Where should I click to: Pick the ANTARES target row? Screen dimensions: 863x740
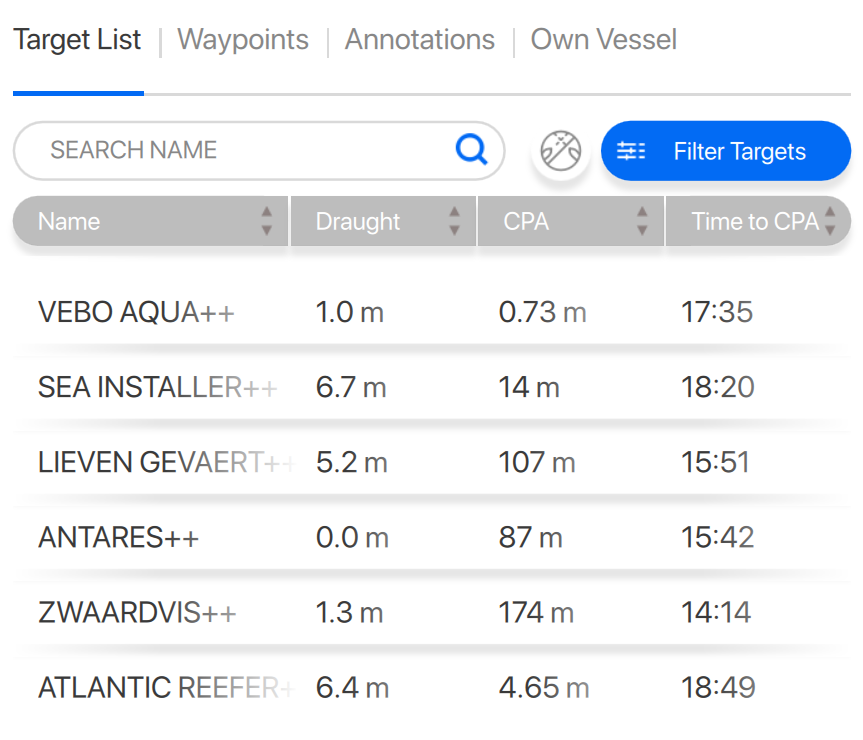[x=431, y=537]
